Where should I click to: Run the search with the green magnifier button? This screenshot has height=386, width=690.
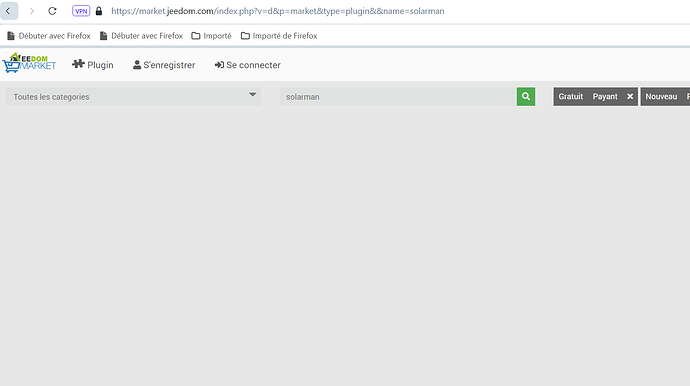[526, 96]
